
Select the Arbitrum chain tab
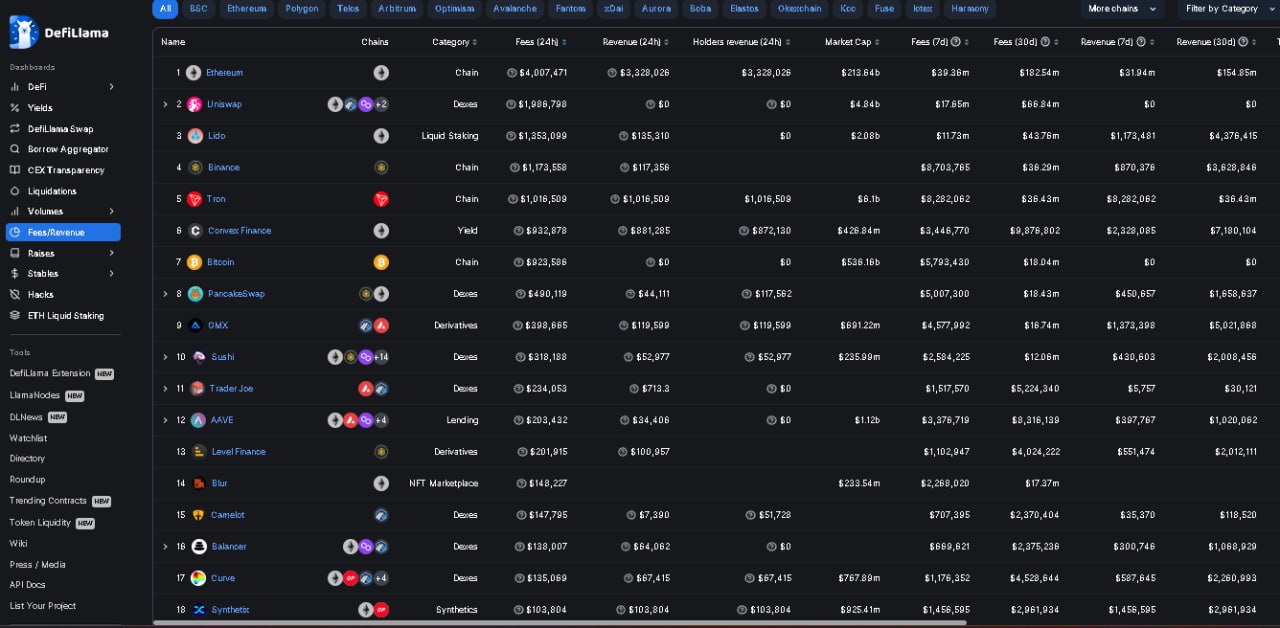pyautogui.click(x=397, y=9)
